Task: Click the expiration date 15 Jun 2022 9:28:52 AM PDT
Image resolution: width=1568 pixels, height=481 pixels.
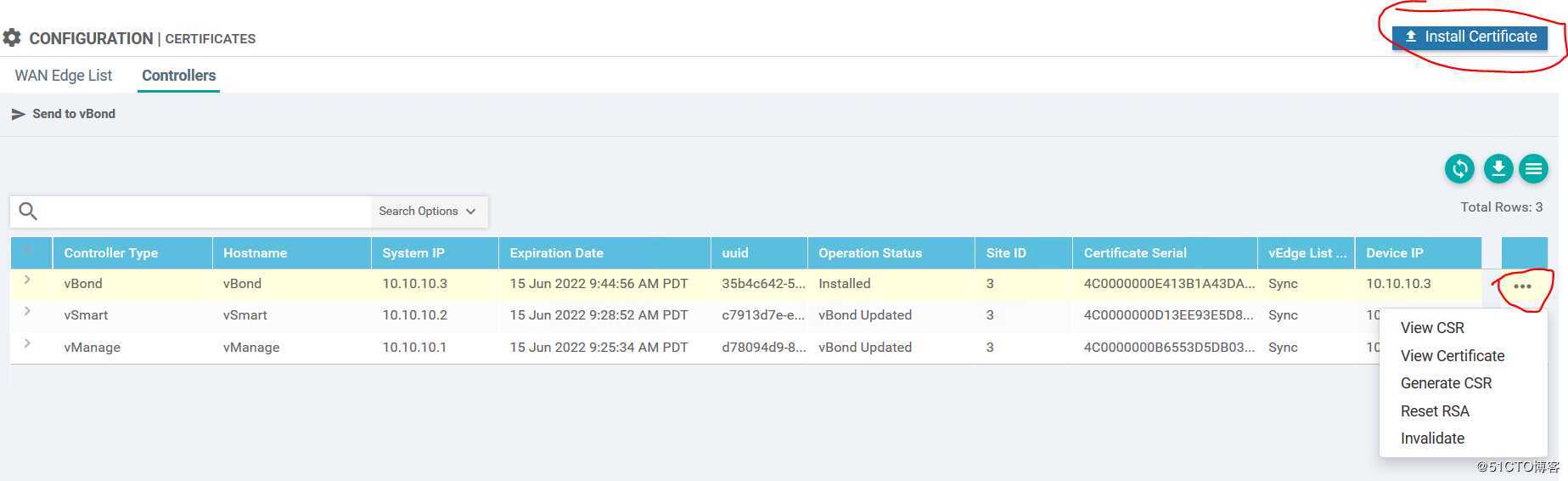Action: coord(599,315)
